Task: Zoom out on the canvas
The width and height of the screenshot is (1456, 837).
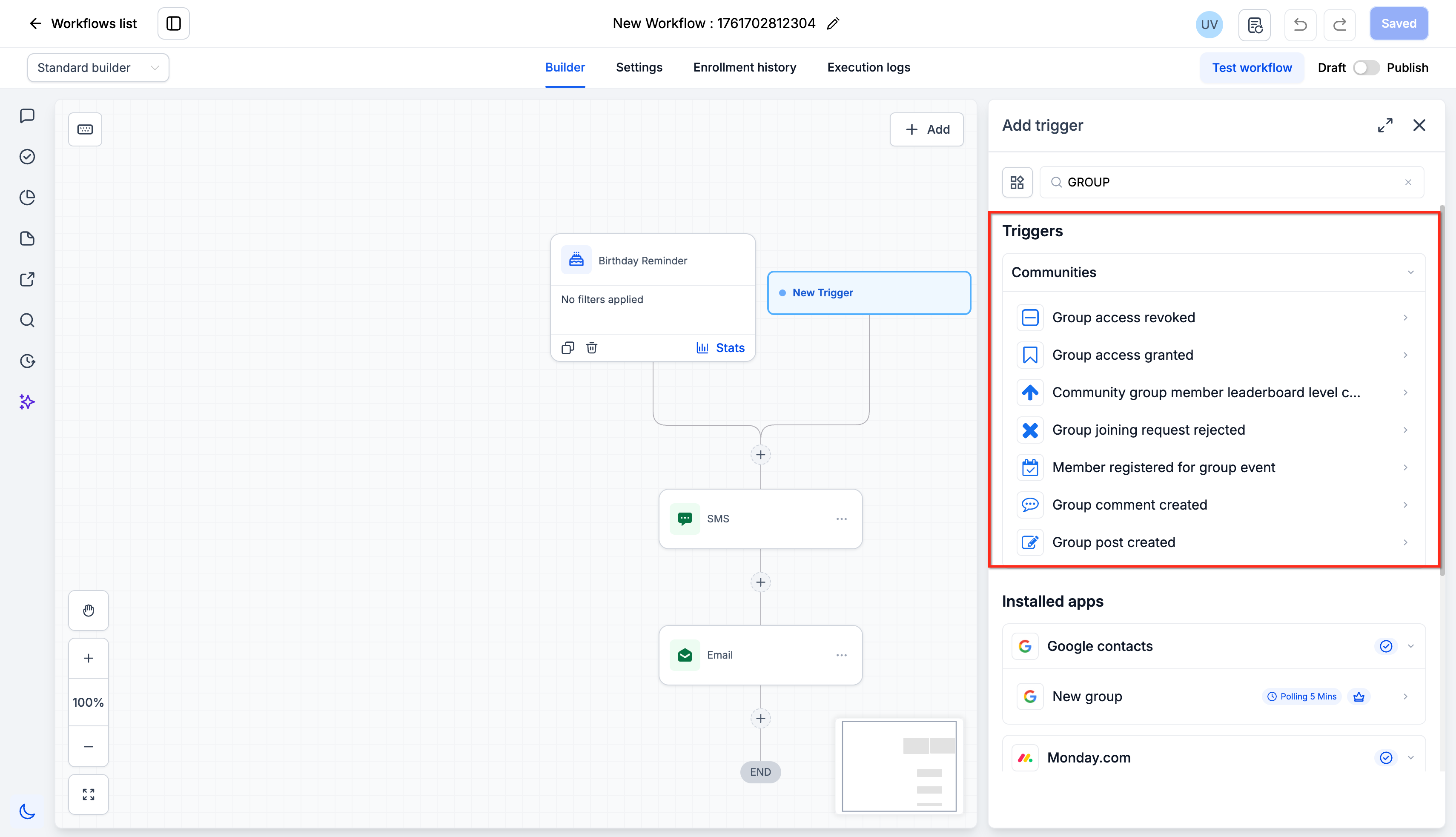Action: (x=89, y=746)
